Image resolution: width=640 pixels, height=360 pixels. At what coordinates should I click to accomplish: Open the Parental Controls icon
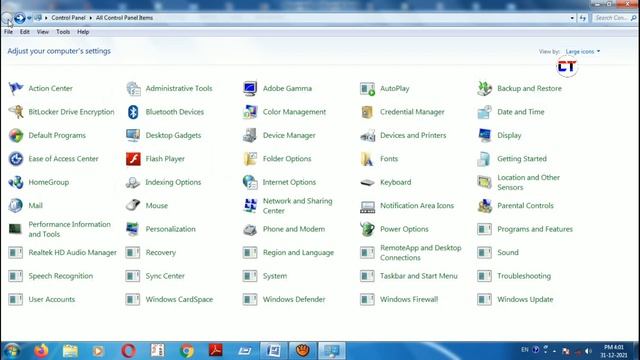click(x=484, y=205)
